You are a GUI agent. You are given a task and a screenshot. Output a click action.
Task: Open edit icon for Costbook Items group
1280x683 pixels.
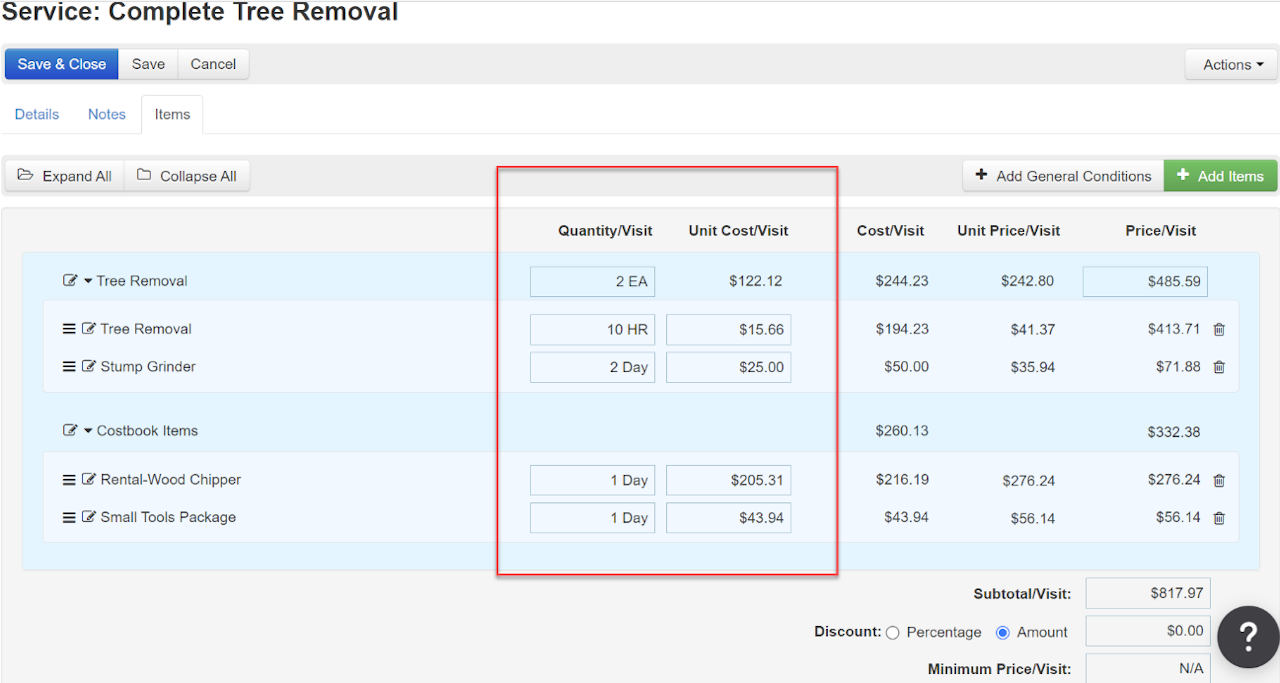pyautogui.click(x=70, y=431)
